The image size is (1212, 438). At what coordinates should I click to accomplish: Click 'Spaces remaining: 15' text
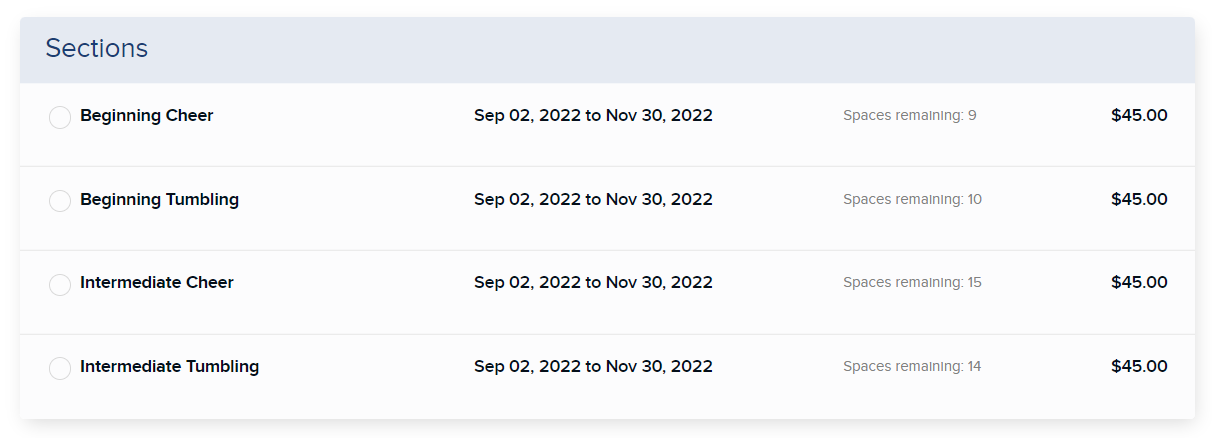(x=913, y=282)
